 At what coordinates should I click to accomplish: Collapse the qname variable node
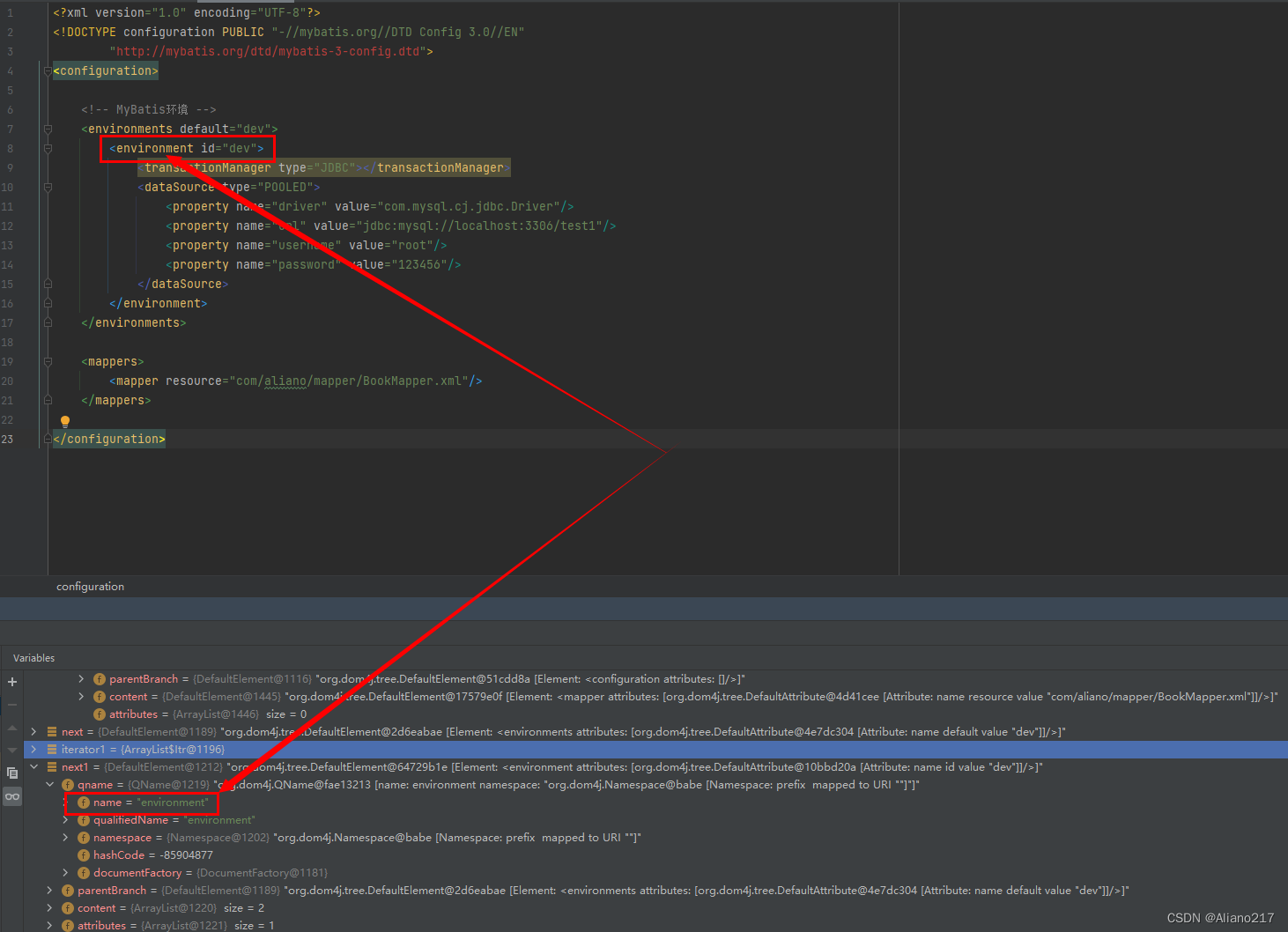coord(49,785)
